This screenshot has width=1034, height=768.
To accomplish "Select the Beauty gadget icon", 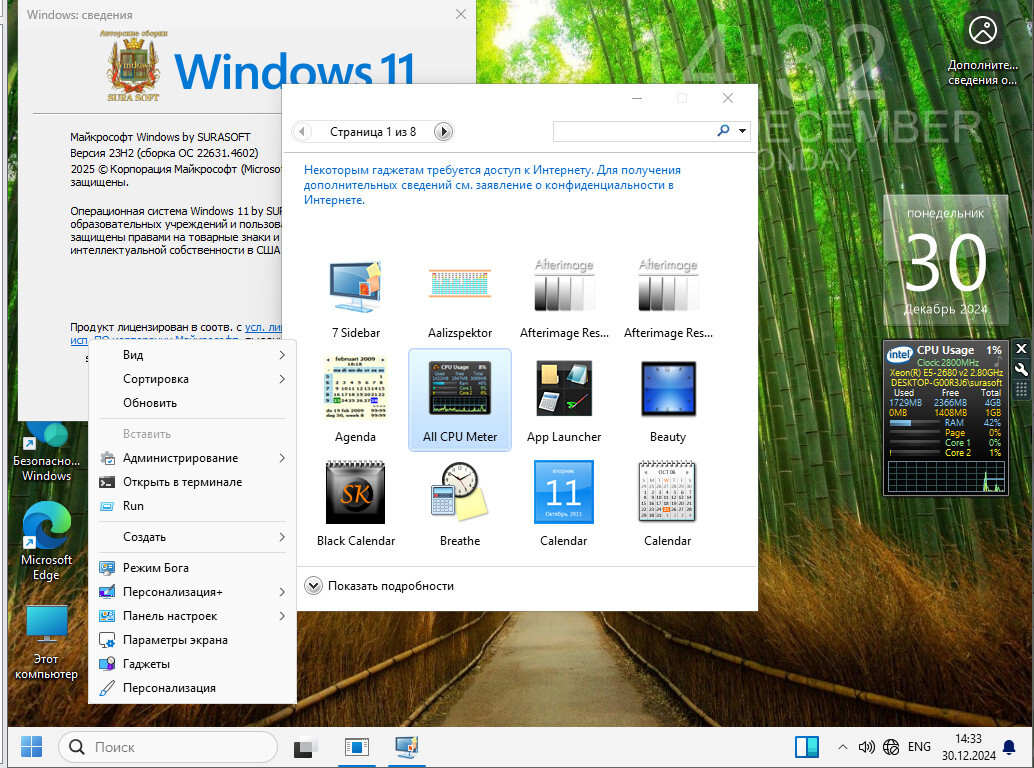I will click(668, 388).
